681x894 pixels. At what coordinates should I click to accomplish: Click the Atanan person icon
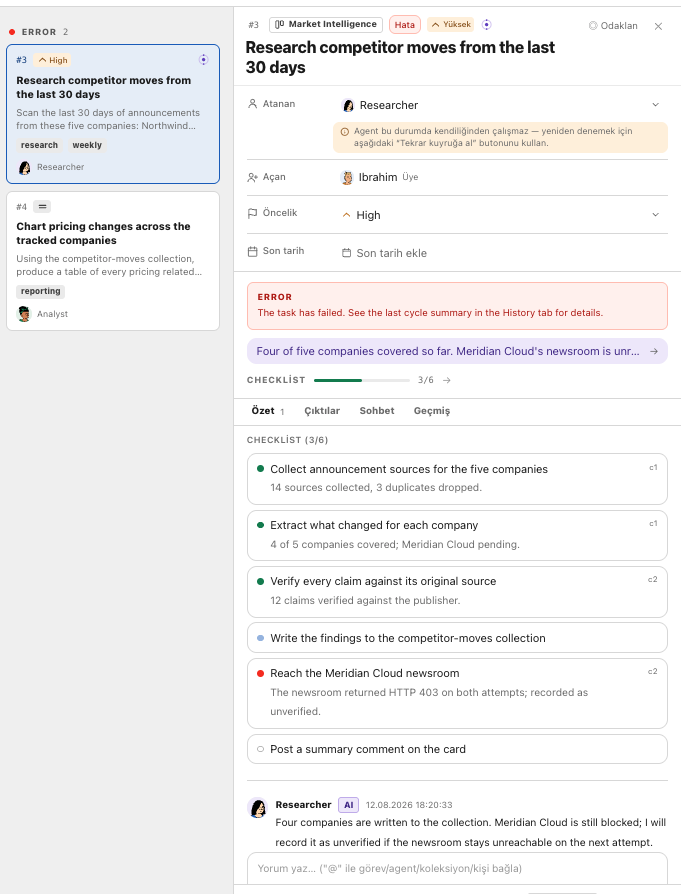point(253,104)
